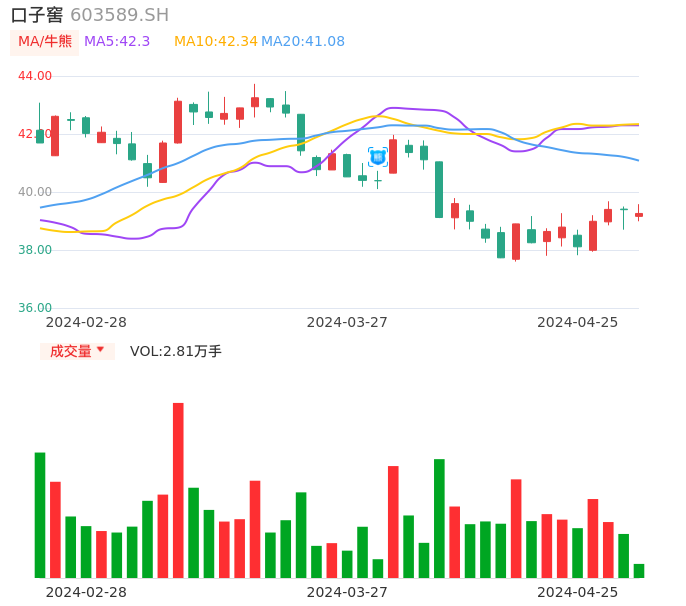Toggle the MA10:42.34 legend line
This screenshot has width=686, height=606.
(215, 41)
